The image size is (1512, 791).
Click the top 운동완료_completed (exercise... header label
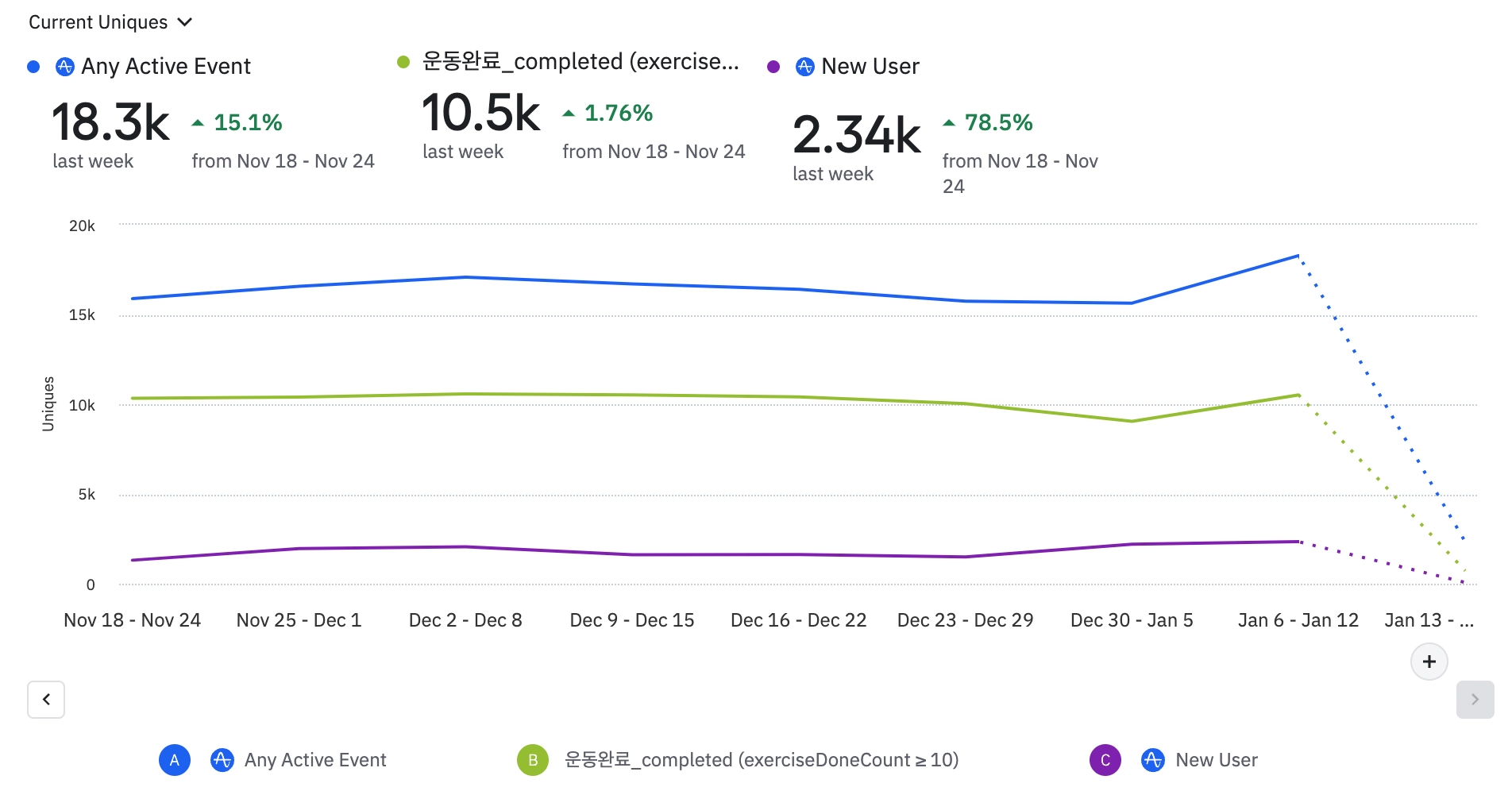point(580,62)
